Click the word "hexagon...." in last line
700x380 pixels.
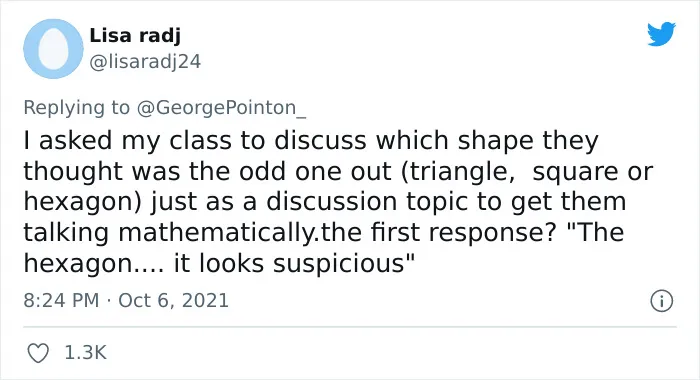94,264
